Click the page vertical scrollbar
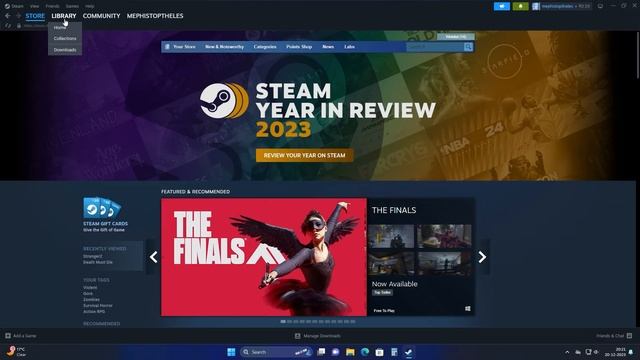The width and height of the screenshot is (640, 360). pos(637,55)
